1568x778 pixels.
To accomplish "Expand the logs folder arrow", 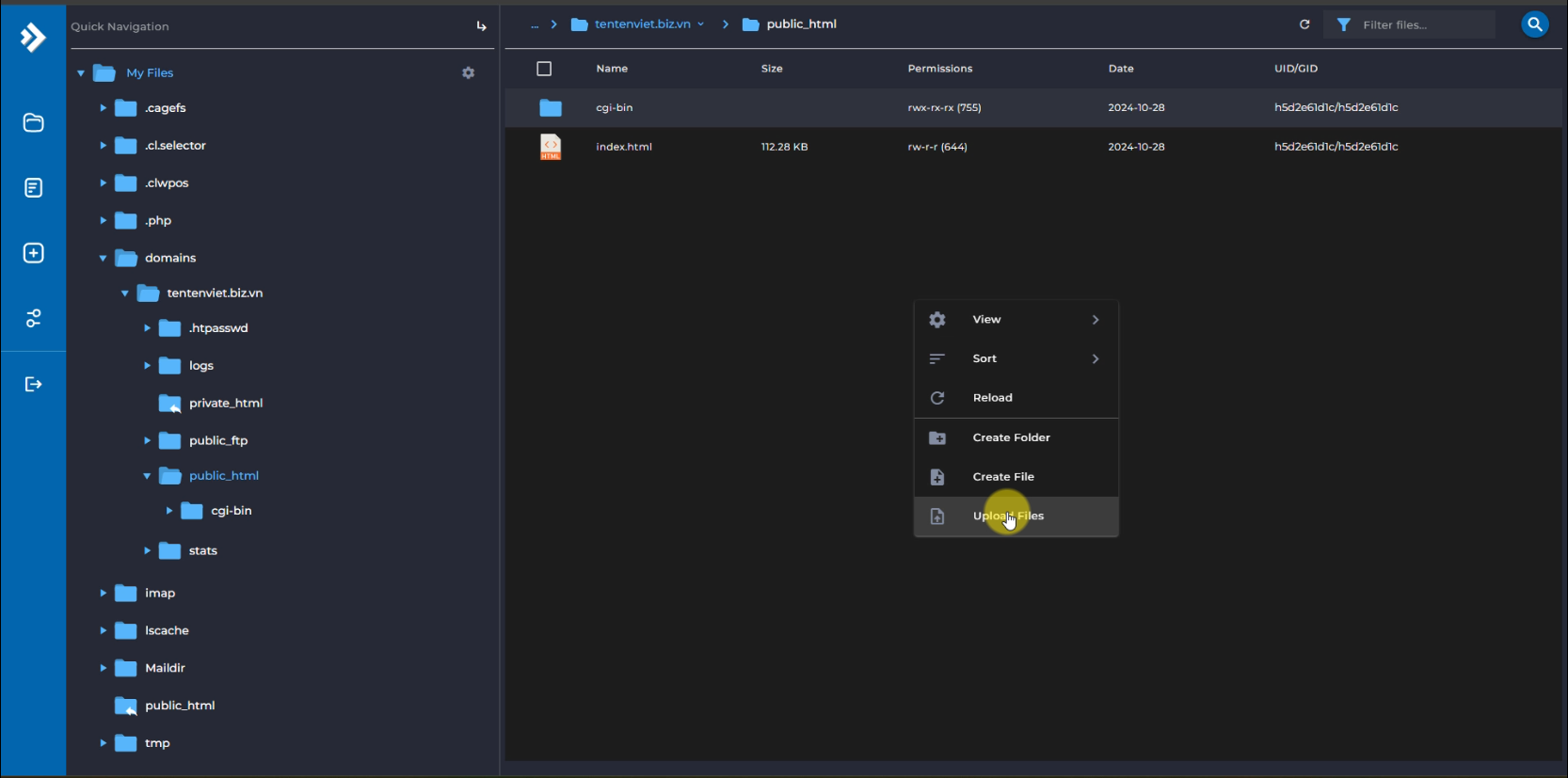I will click(147, 366).
